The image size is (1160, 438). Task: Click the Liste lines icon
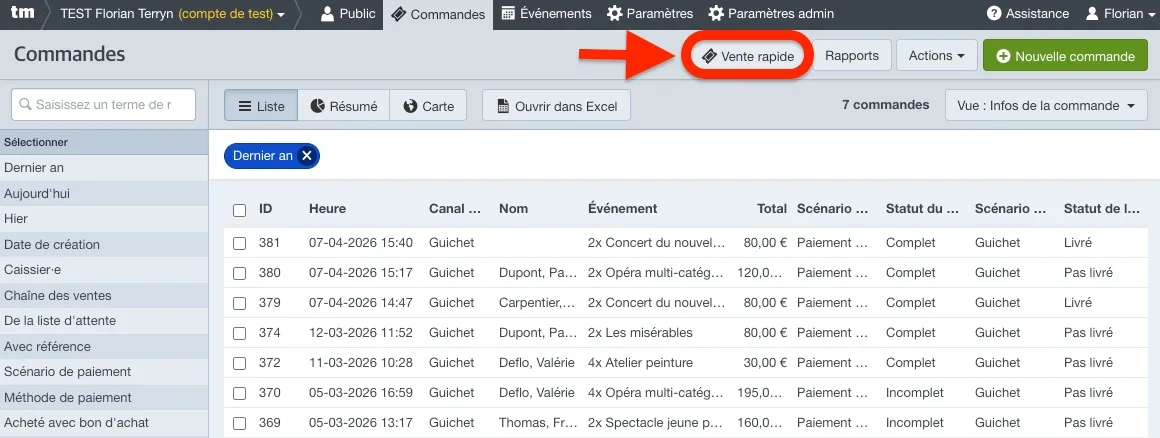click(x=245, y=106)
